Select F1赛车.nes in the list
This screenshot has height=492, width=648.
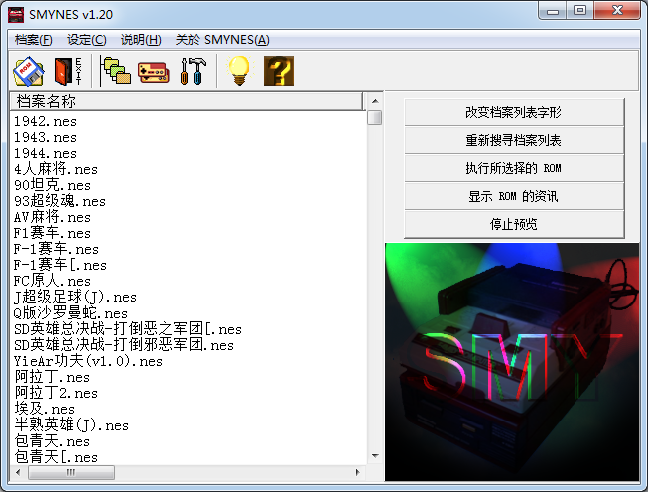coord(52,233)
